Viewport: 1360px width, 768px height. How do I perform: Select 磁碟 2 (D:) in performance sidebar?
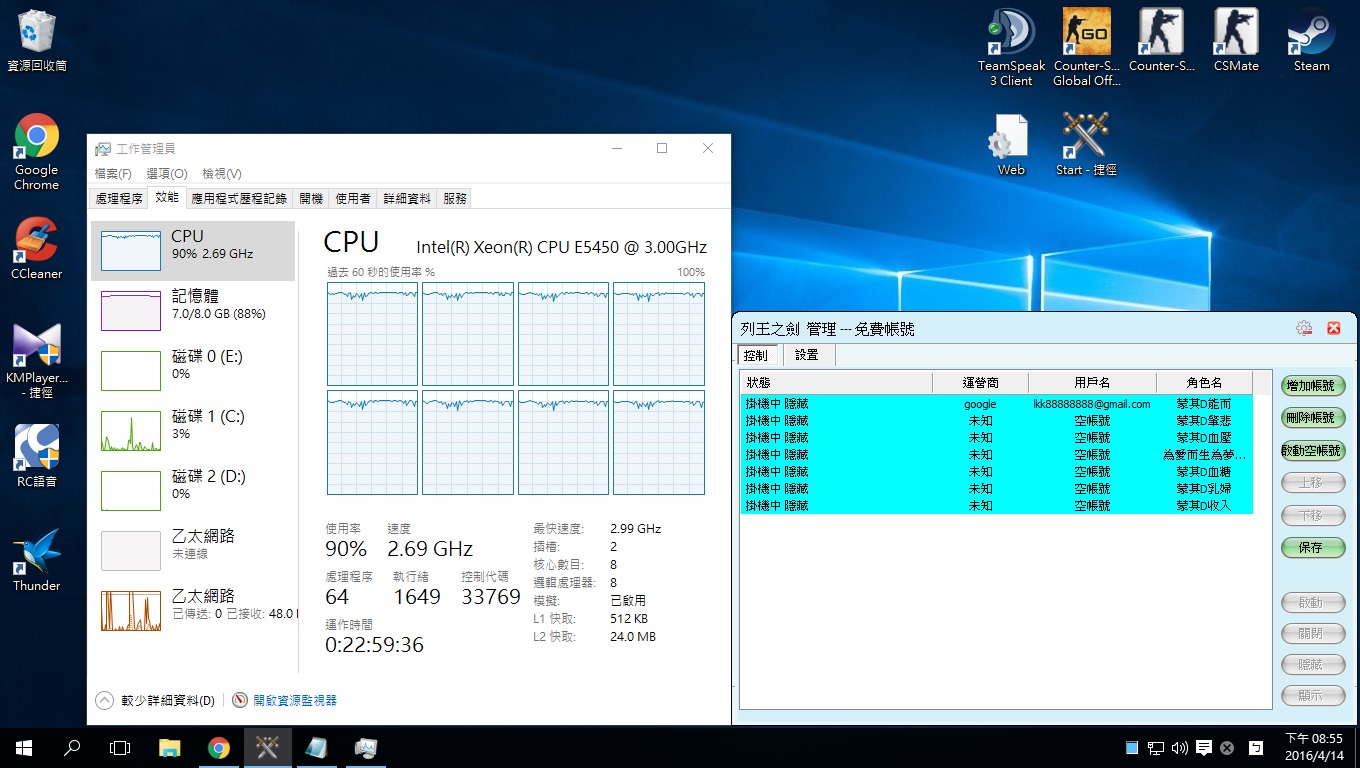tap(193, 490)
